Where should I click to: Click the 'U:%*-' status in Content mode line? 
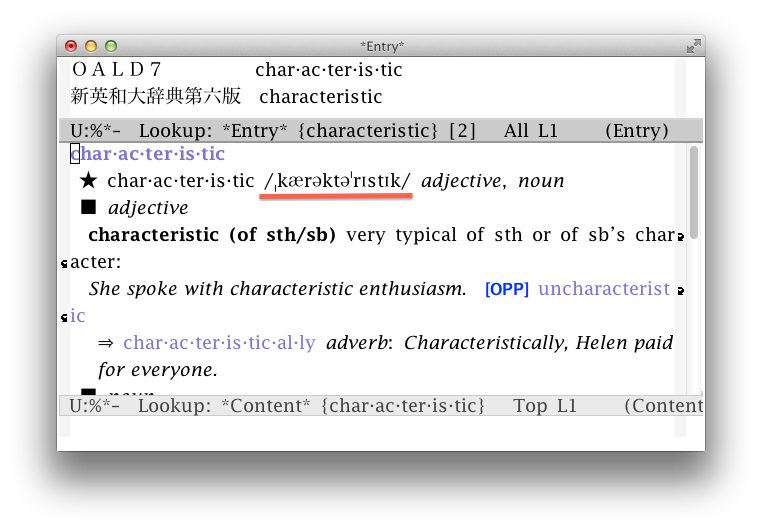[94, 406]
